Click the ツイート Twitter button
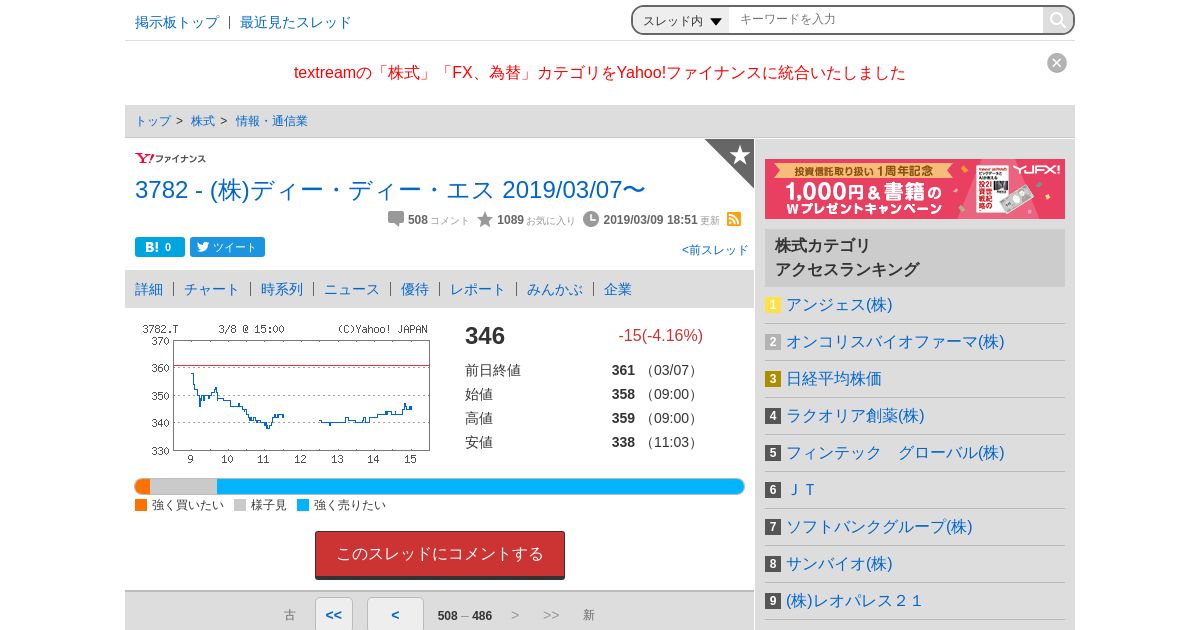The height and width of the screenshot is (630, 1200). 228,247
